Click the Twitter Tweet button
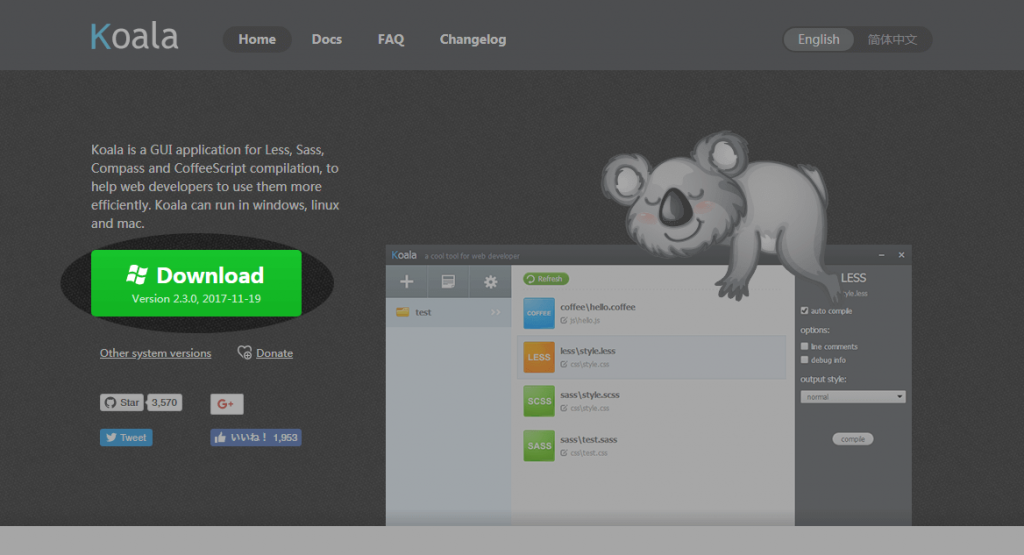 click(126, 437)
